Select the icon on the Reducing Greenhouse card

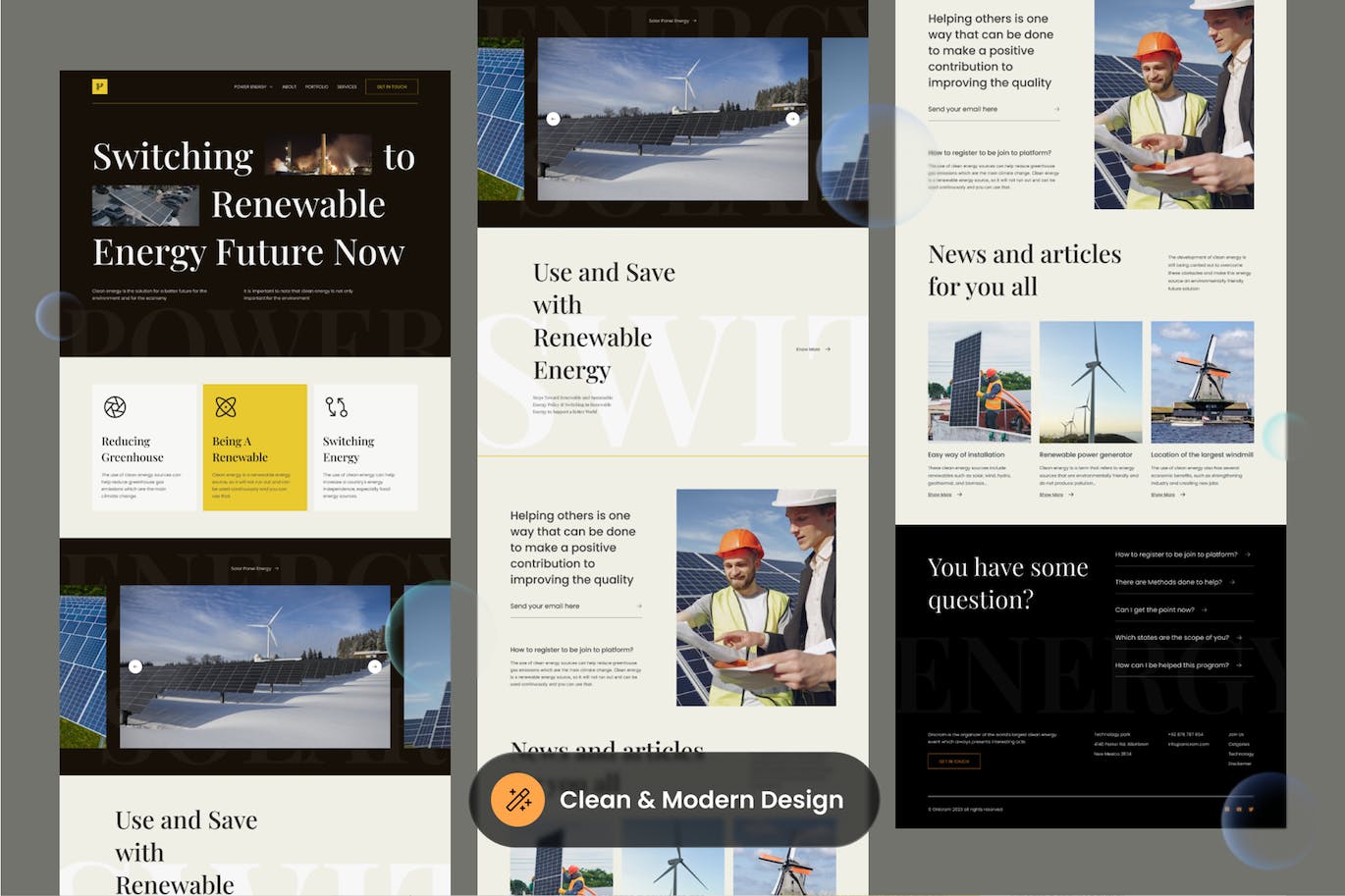(x=116, y=407)
